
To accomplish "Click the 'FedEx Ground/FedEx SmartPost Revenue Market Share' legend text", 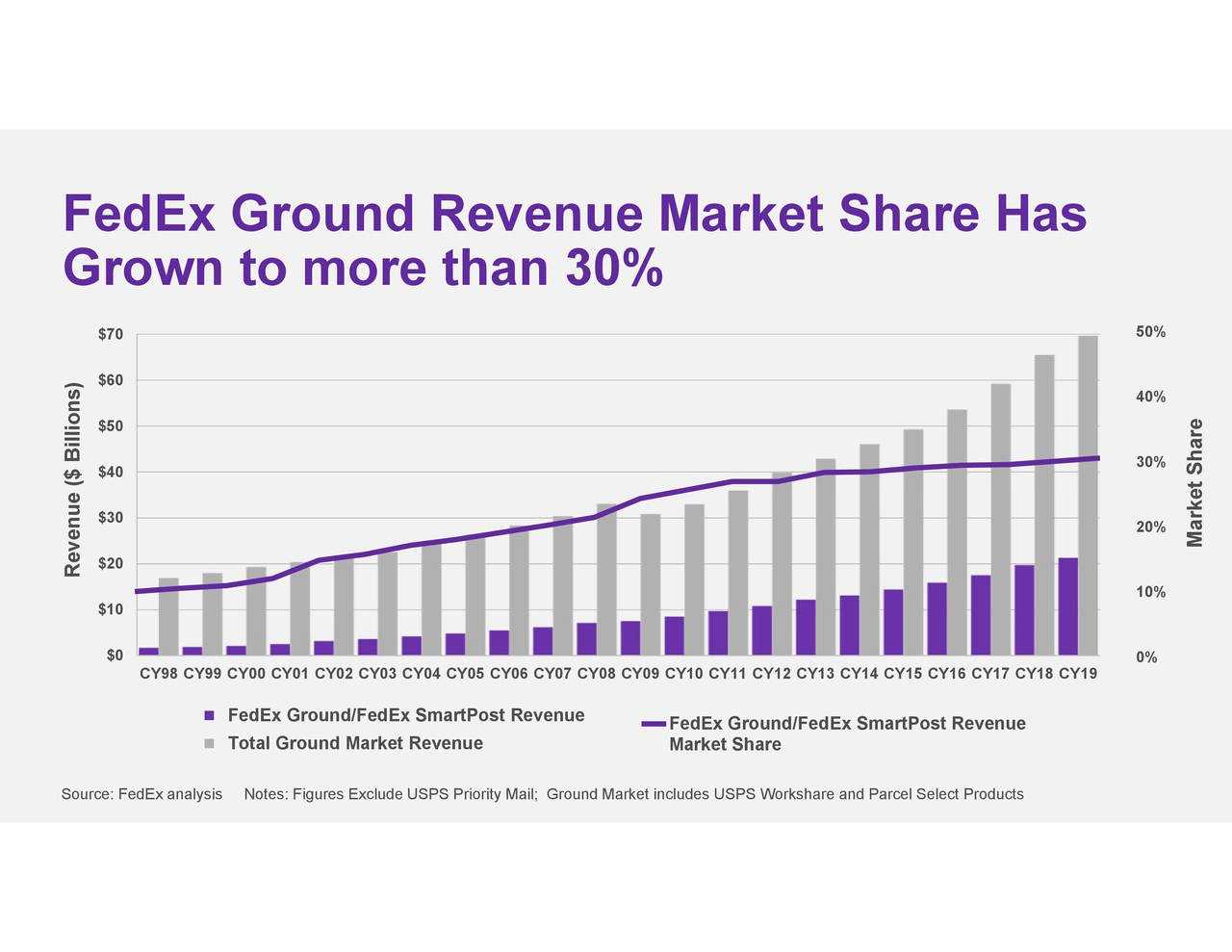I will [x=847, y=733].
